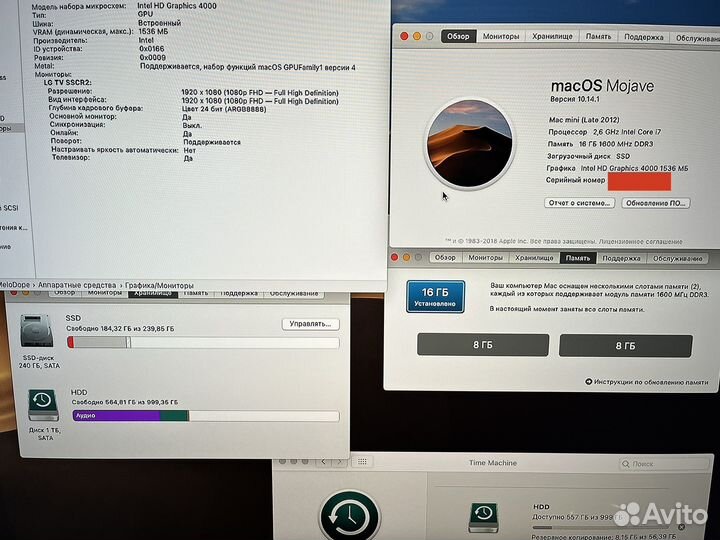Click the green segment of HDD storage bar

(x=174, y=416)
